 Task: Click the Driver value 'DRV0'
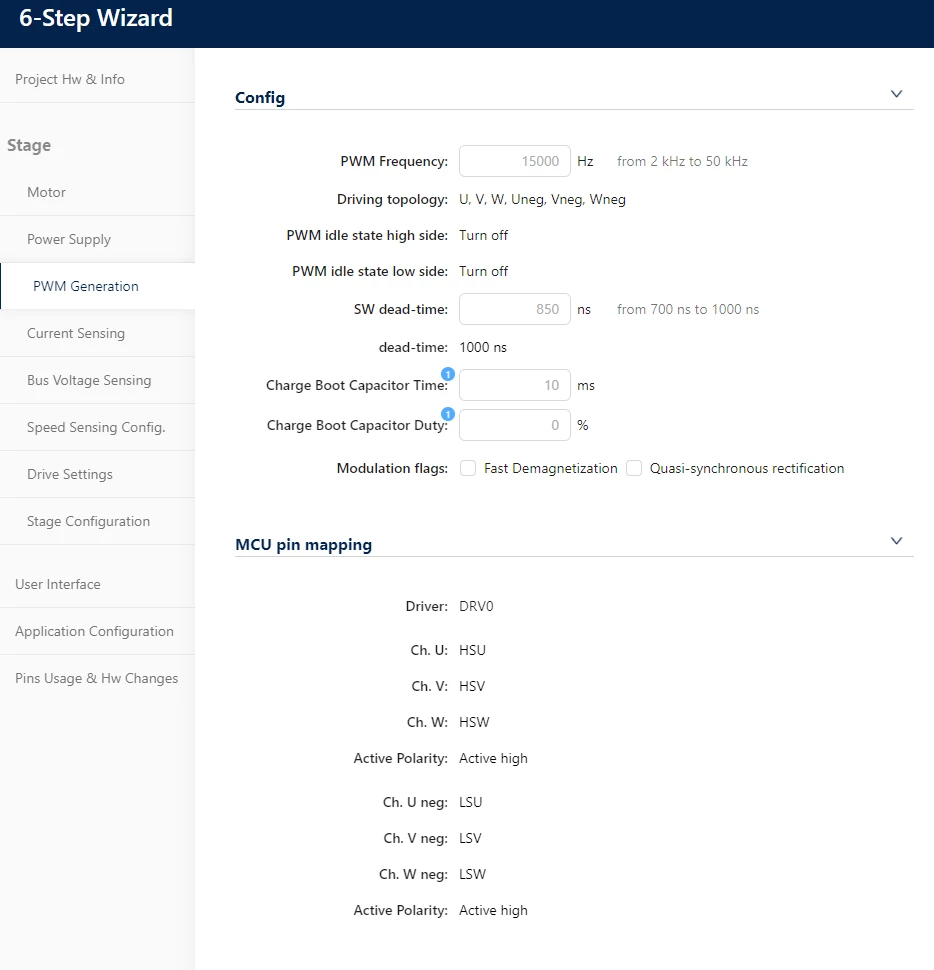point(476,606)
